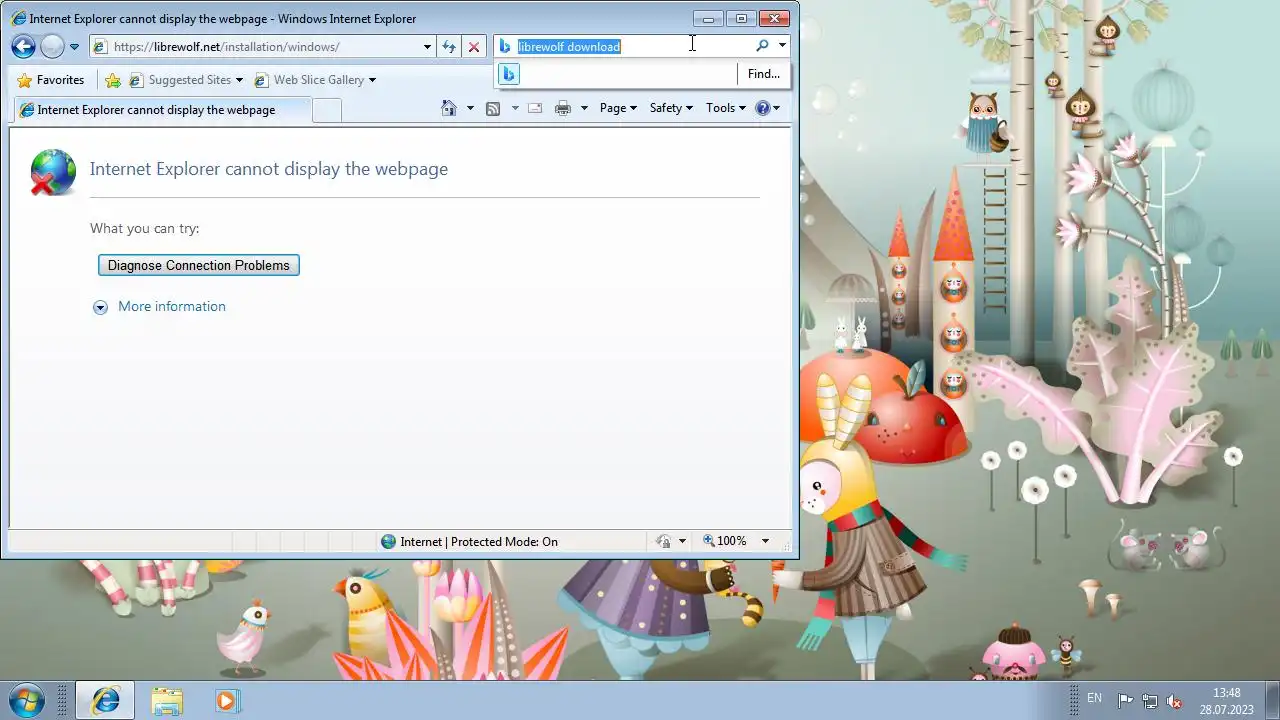1280x720 pixels.
Task: Click Diagnose Connection Problems button
Action: point(199,265)
